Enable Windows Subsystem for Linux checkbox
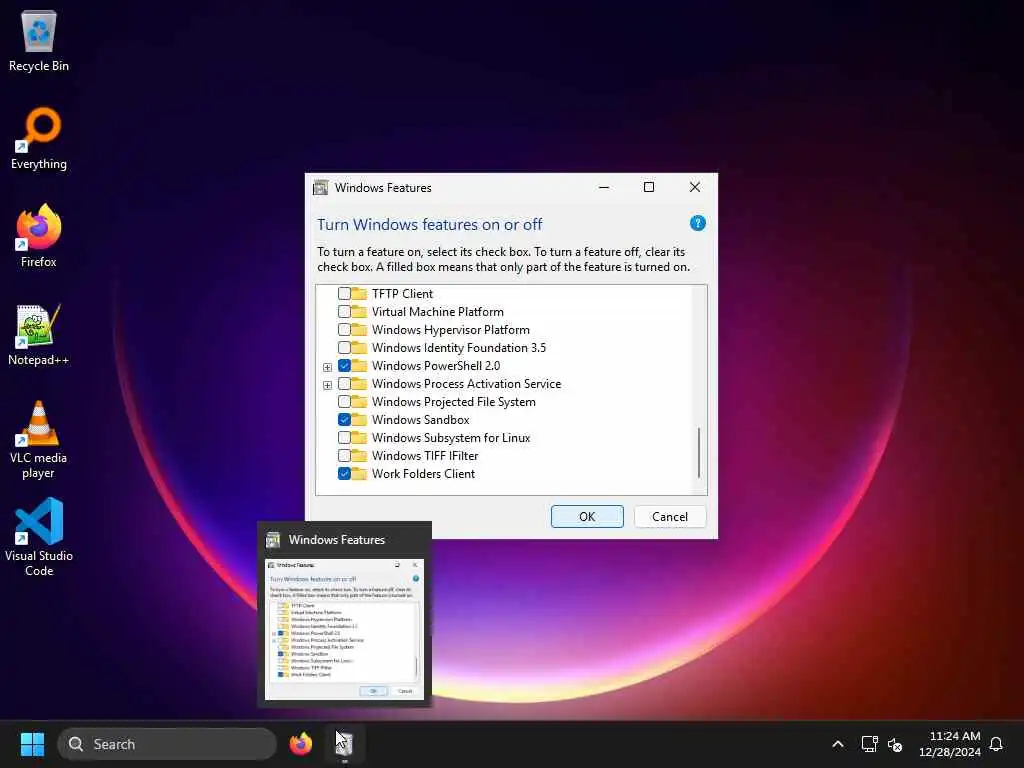 pyautogui.click(x=344, y=438)
